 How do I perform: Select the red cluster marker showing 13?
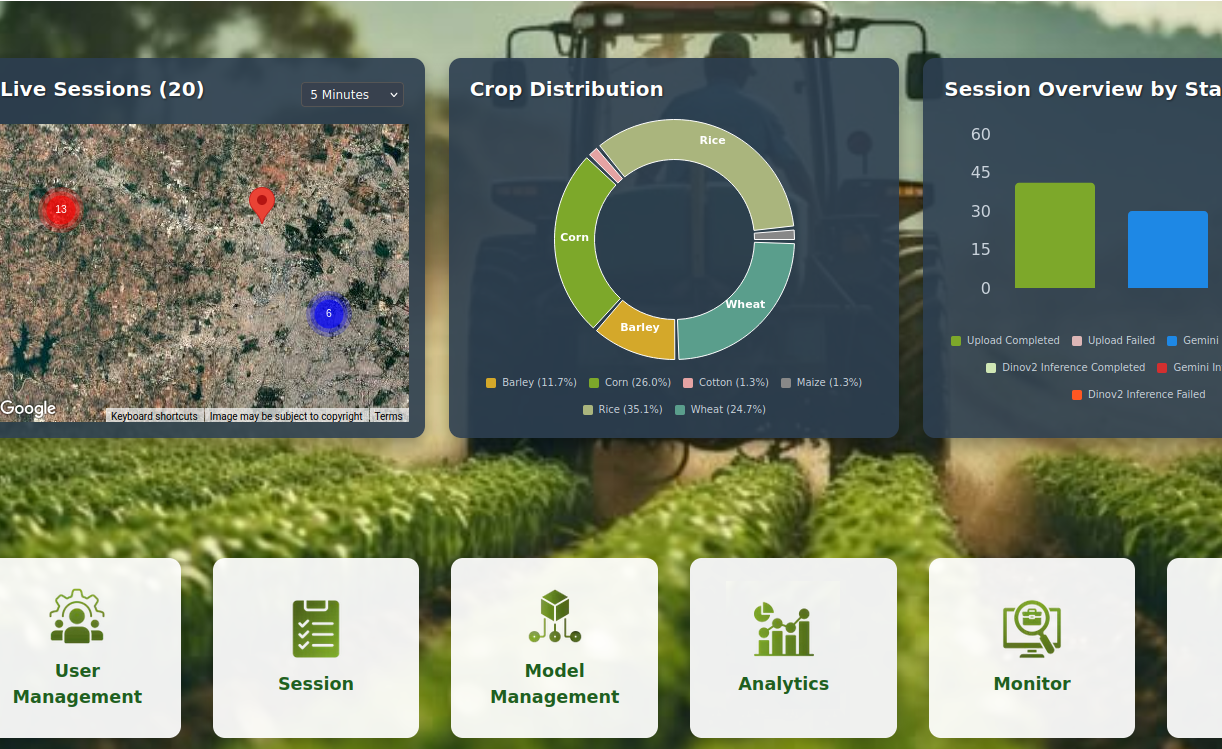coord(61,209)
